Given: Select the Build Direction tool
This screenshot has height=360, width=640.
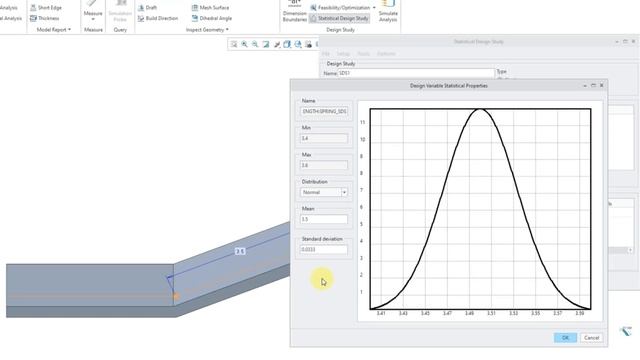Looking at the screenshot, I should coord(158,18).
